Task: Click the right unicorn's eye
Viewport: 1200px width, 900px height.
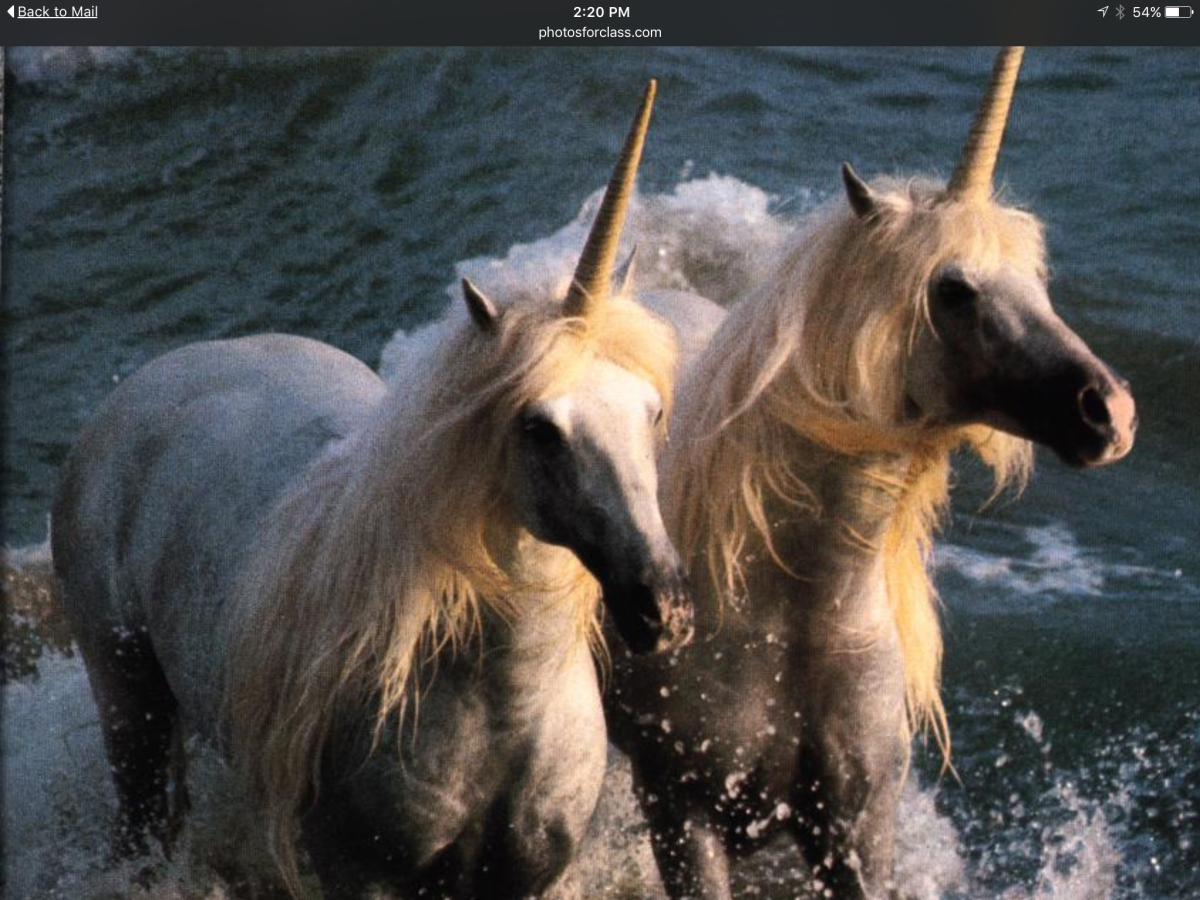Action: (955, 290)
